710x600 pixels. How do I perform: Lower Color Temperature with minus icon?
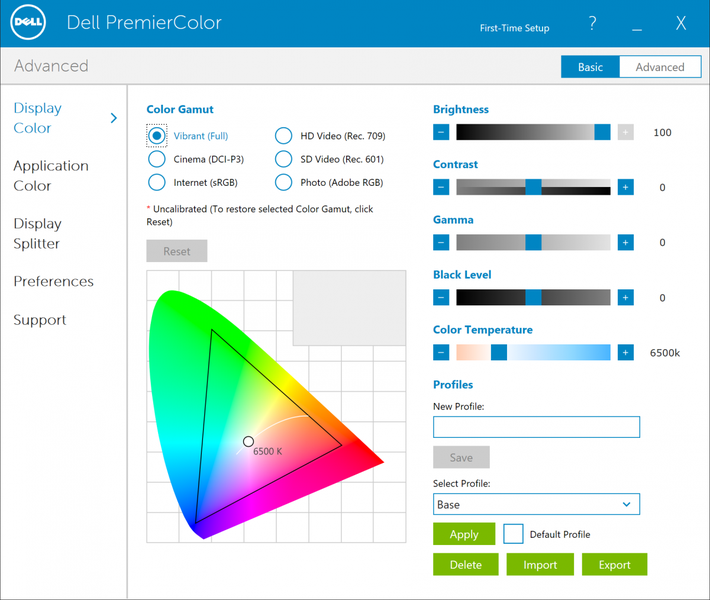441,352
